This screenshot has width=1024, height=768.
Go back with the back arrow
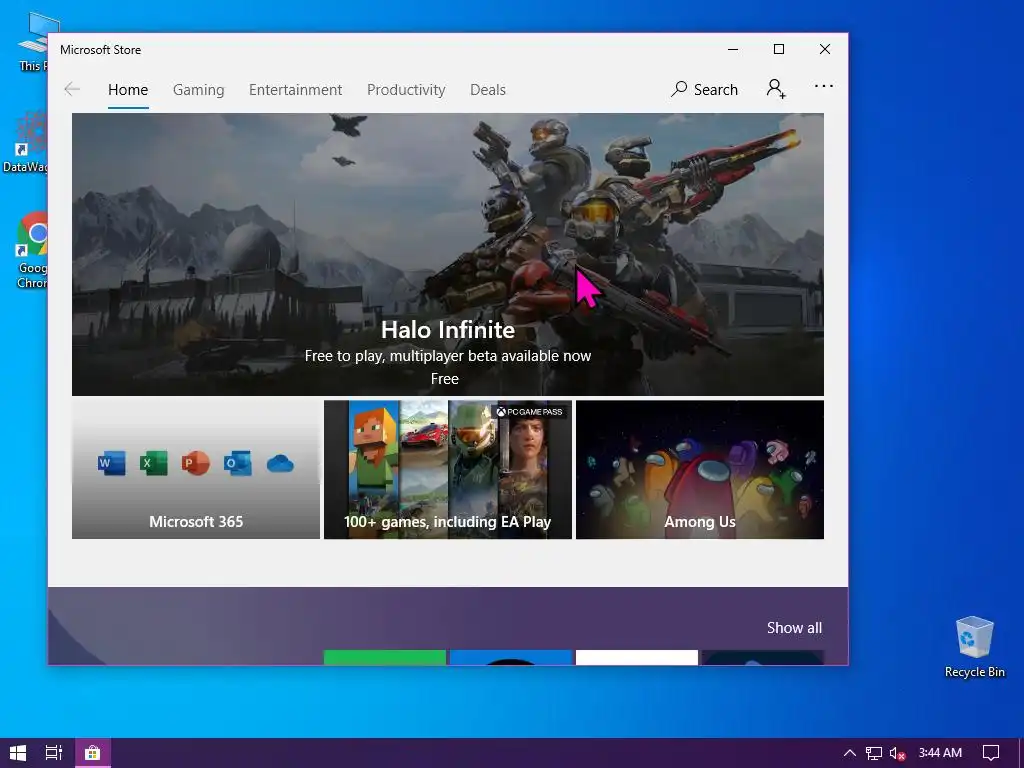(72, 89)
